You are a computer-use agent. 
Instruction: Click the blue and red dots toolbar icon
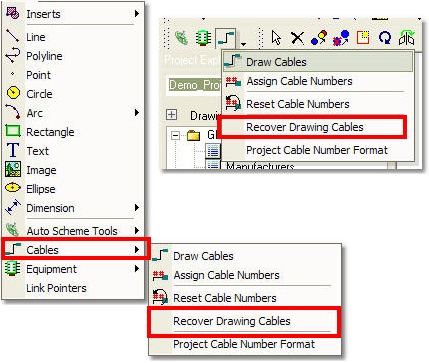(x=319, y=38)
